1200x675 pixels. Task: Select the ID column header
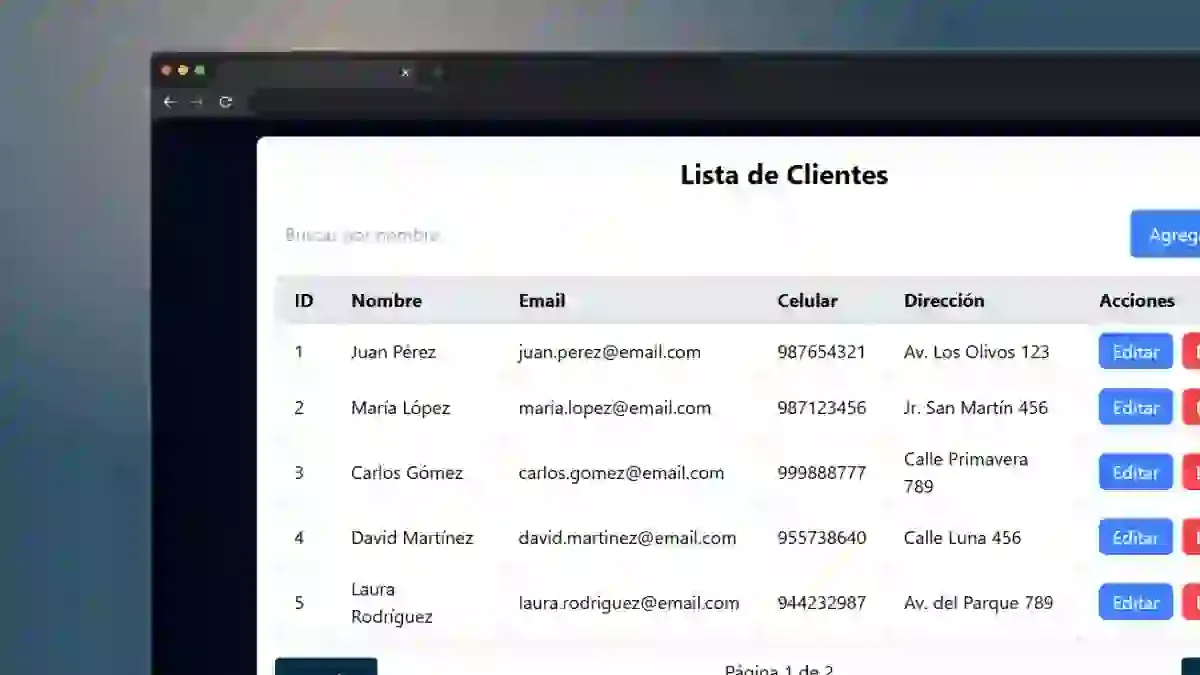(304, 301)
